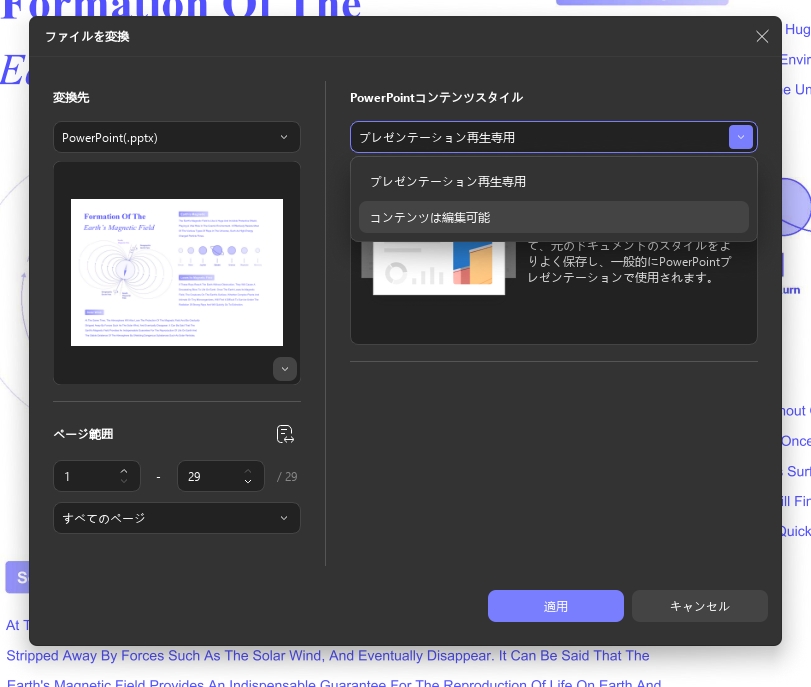Screen dimensions: 811x687
Task: Click the style description text ending 使用されます
Action: pos(629,262)
